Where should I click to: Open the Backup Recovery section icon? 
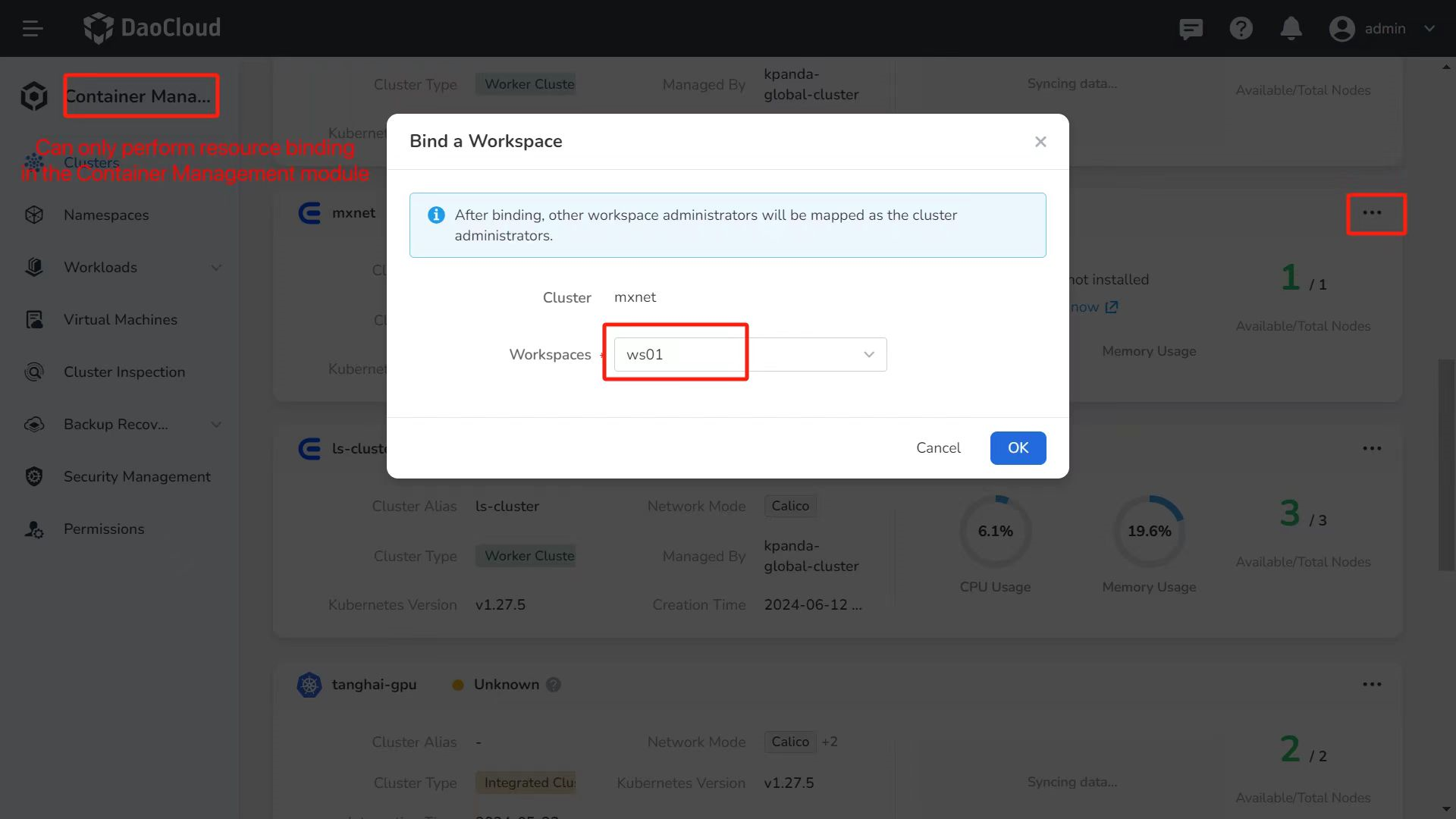coord(34,424)
